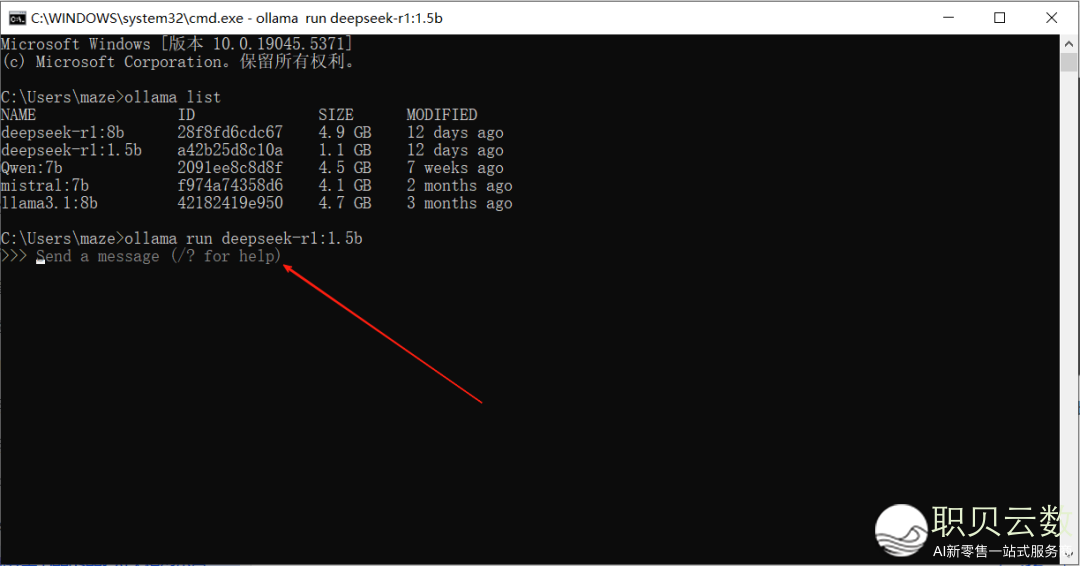
Task: Click the ID column header
Action: click(x=186, y=114)
